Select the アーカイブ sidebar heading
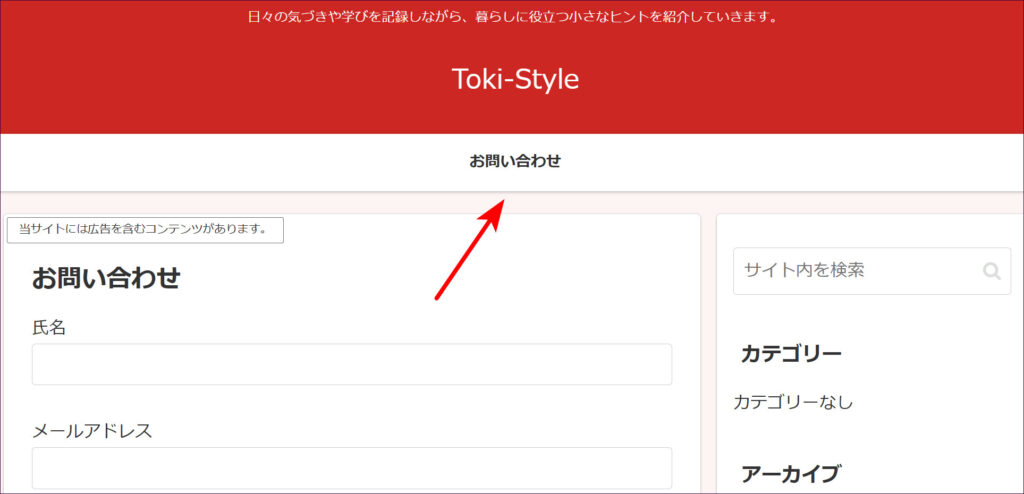 (791, 474)
